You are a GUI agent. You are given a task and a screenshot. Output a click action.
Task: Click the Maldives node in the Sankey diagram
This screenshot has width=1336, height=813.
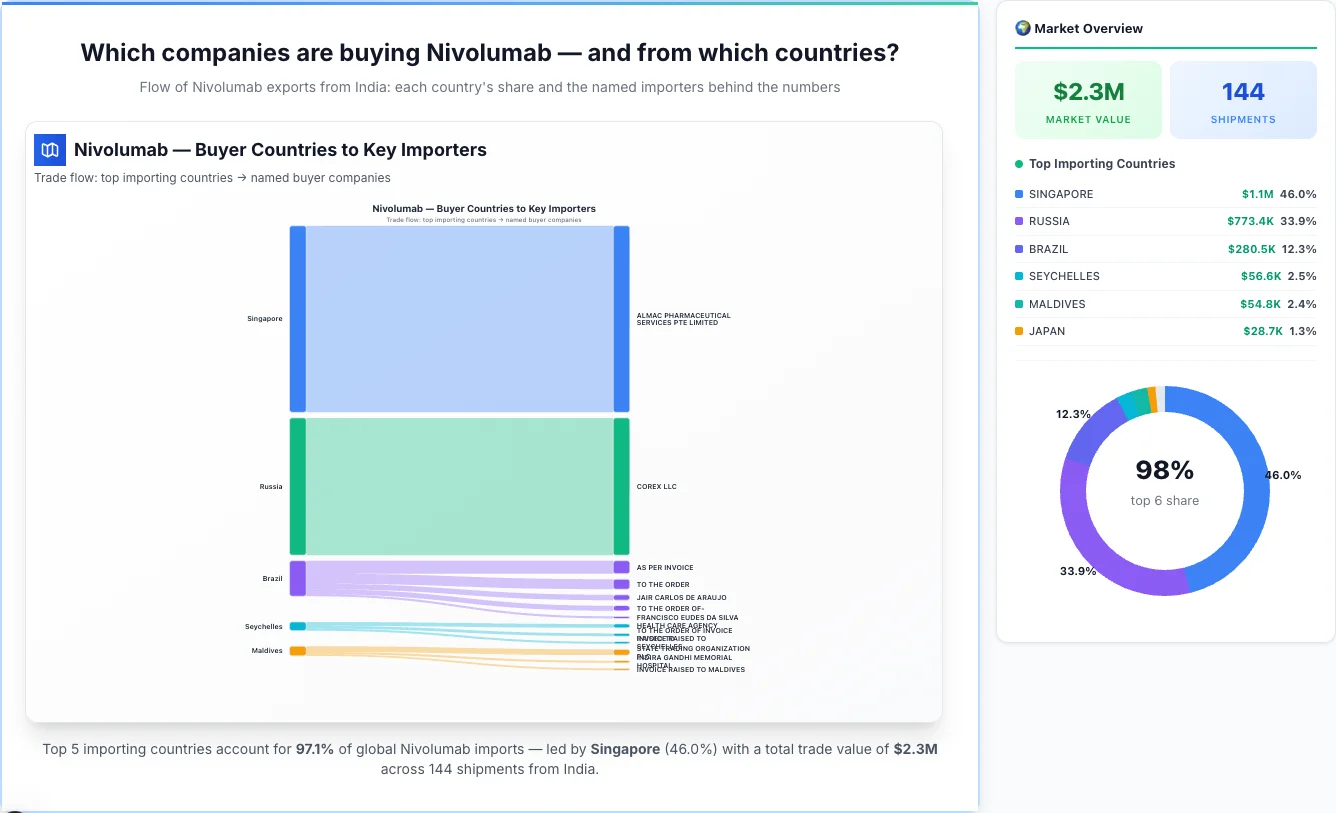[x=296, y=650]
